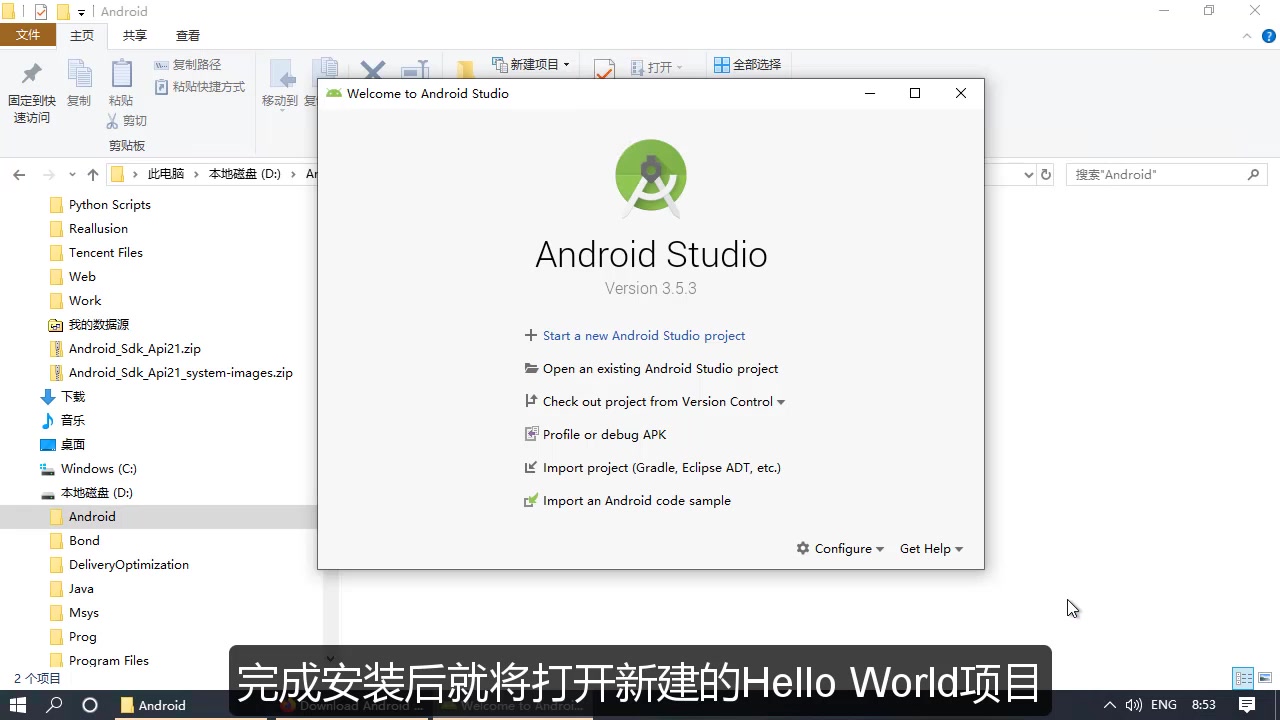Select 下载 in navigation tree
1280x720 pixels.
click(73, 397)
